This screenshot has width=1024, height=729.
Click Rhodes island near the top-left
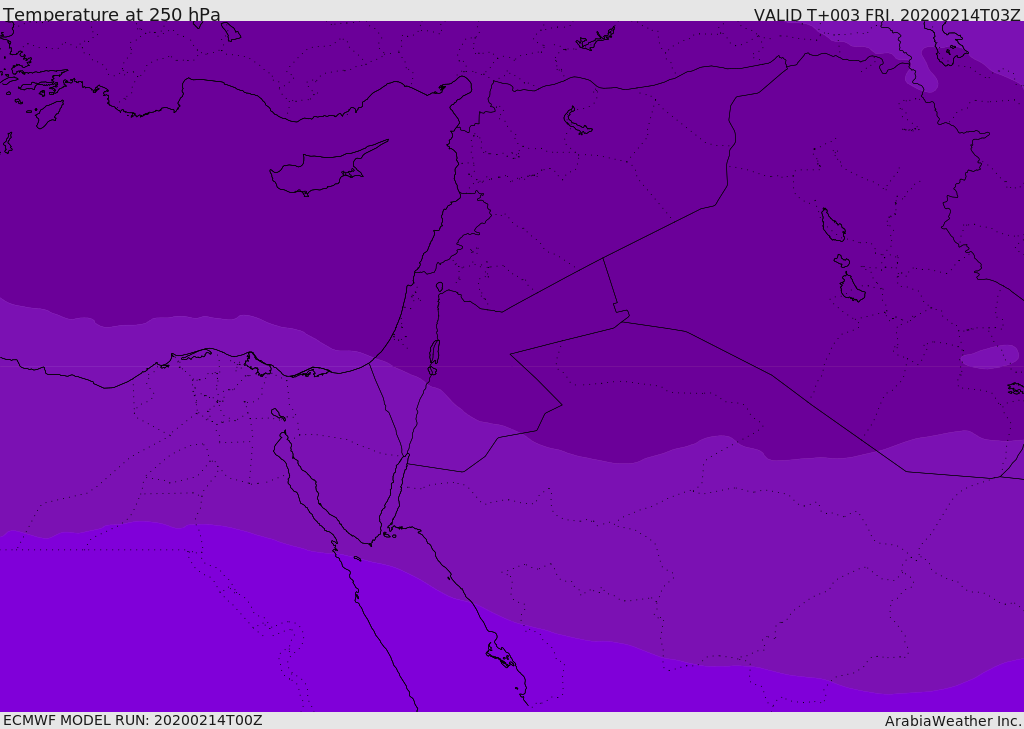click(48, 113)
